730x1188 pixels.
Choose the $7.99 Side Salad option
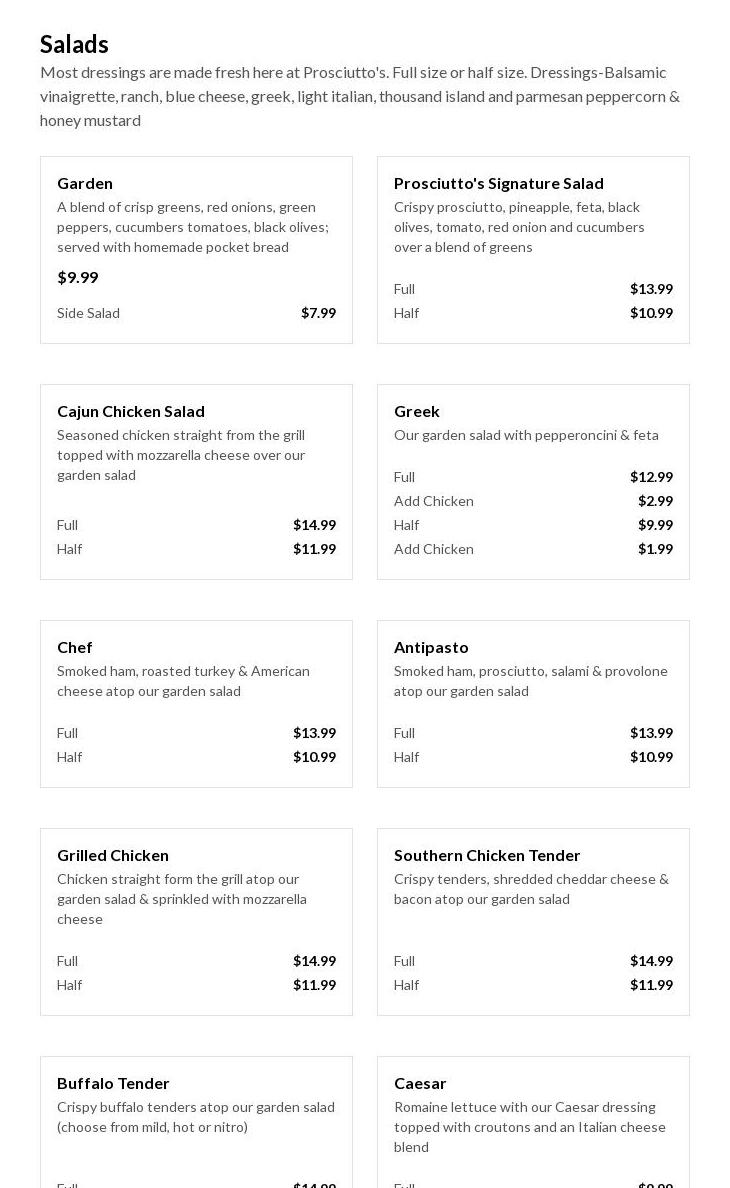click(x=196, y=313)
